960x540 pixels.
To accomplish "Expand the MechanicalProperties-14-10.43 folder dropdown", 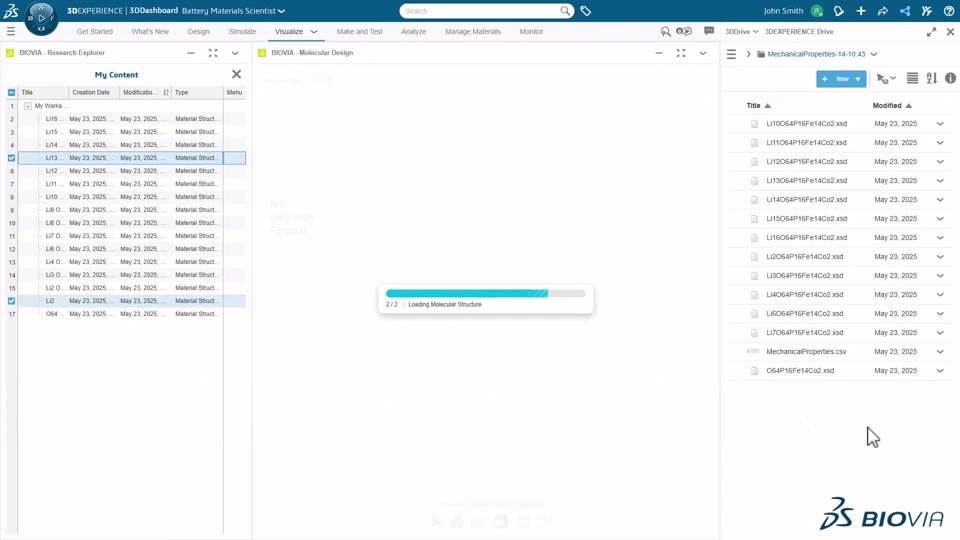I will coord(874,54).
